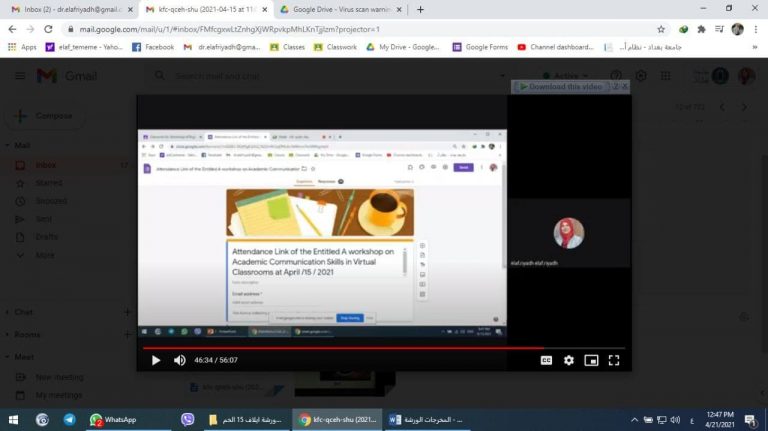Viewport: 768px width, 431px height.
Task: Switch to Google Drive virus scan tab
Action: pos(340,9)
